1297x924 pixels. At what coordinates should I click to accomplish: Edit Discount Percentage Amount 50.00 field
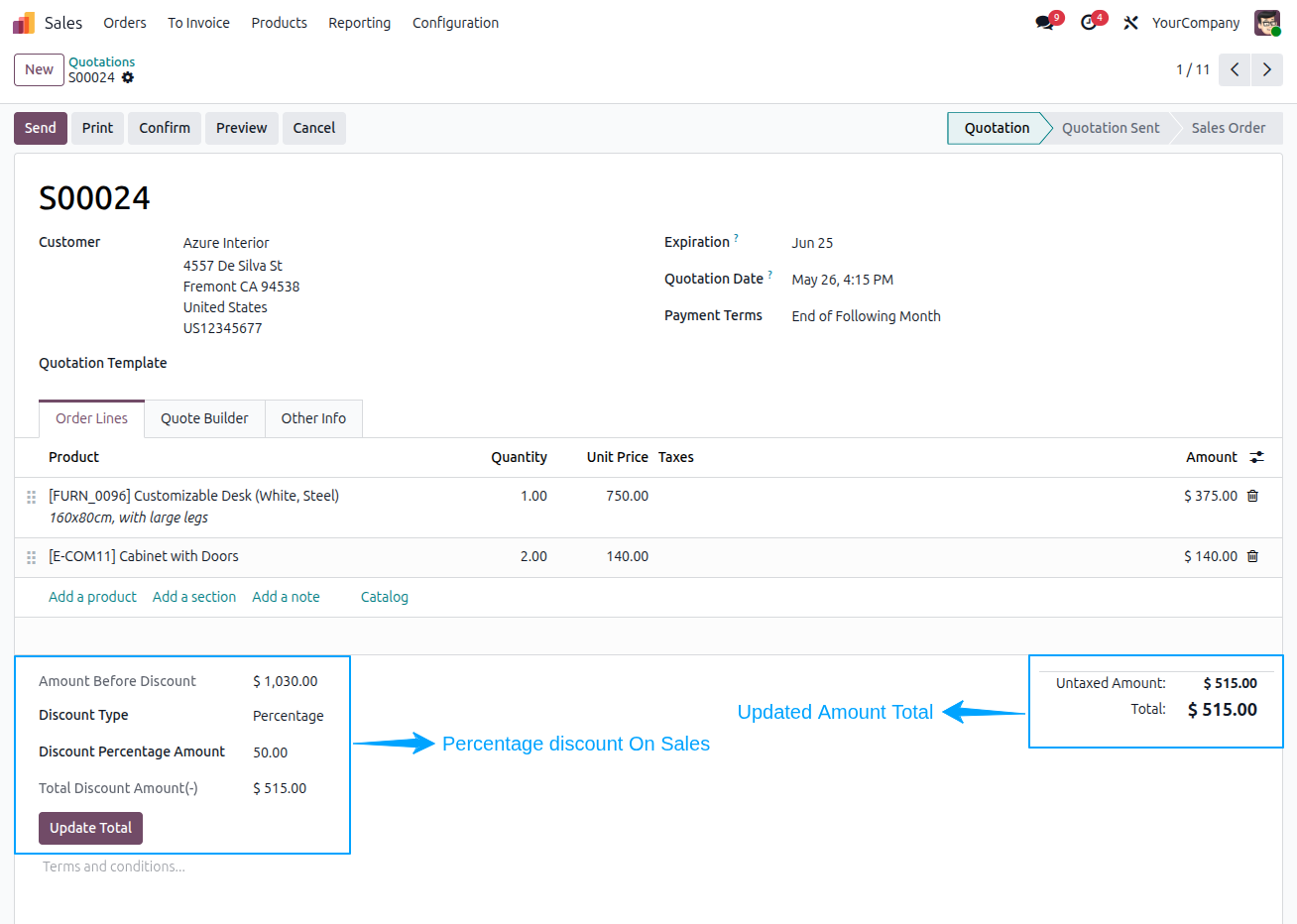[270, 752]
